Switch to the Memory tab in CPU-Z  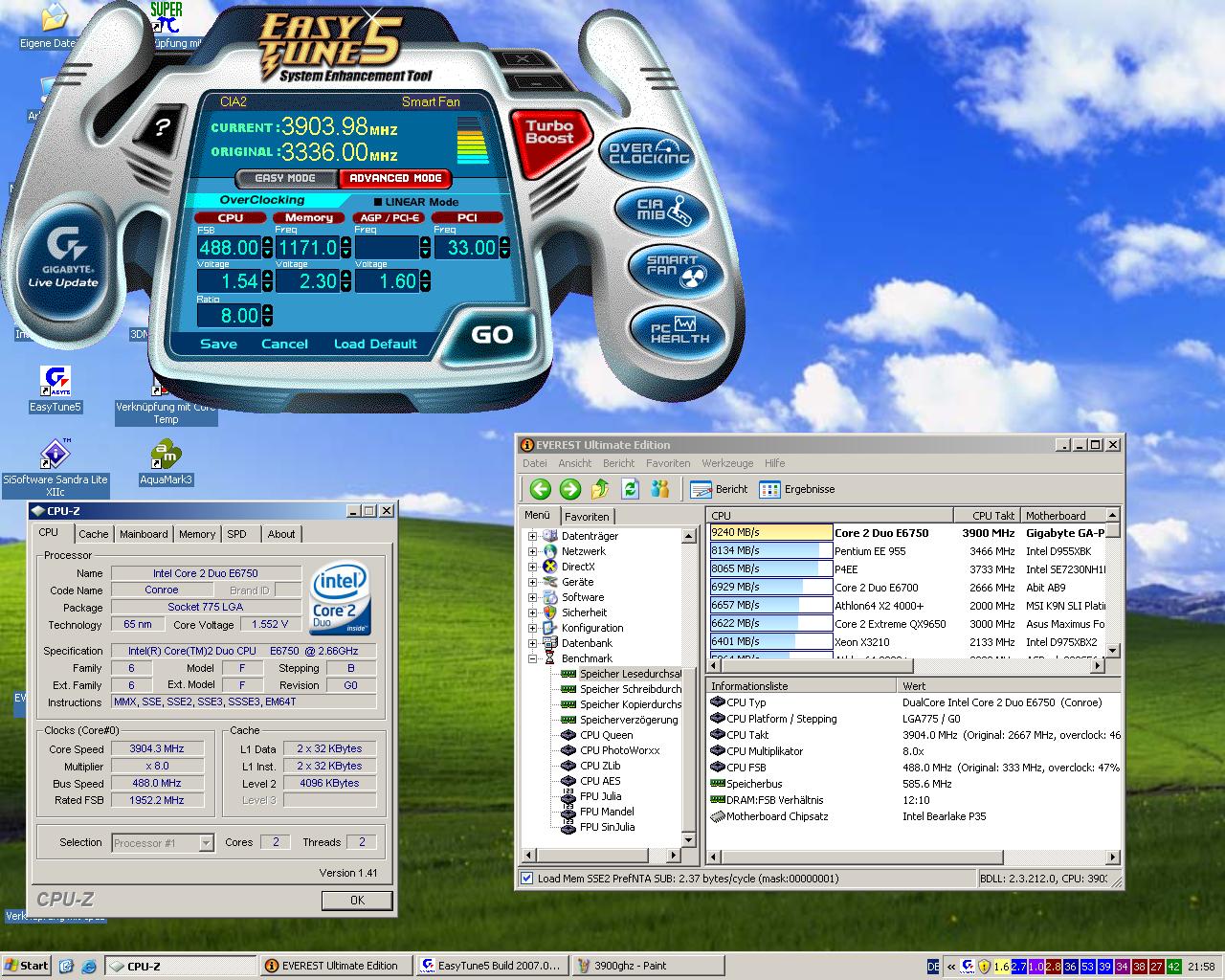196,534
